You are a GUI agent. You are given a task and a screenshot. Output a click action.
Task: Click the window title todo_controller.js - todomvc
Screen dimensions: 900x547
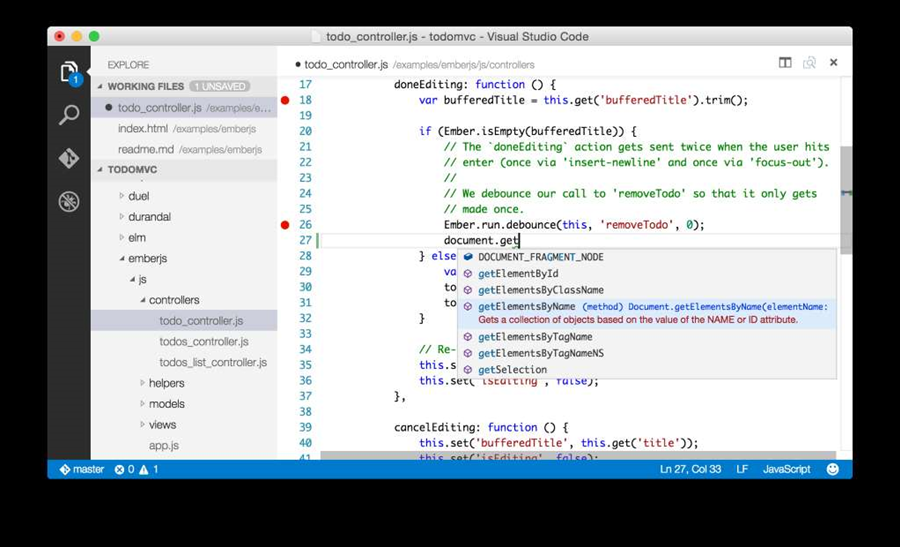[457, 36]
